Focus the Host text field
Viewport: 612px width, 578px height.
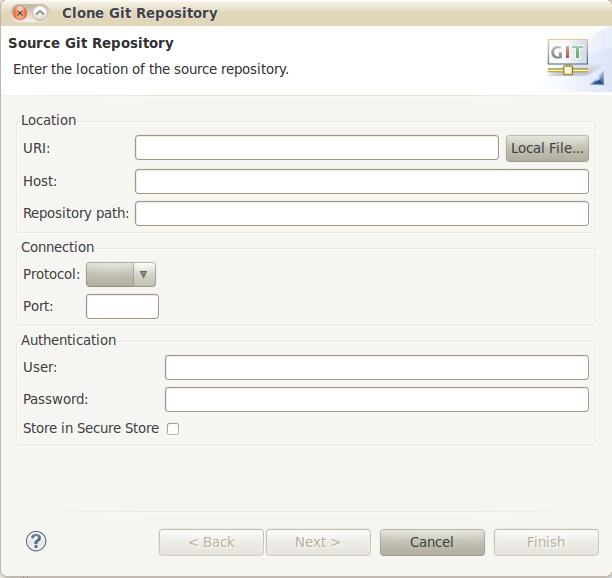point(362,181)
